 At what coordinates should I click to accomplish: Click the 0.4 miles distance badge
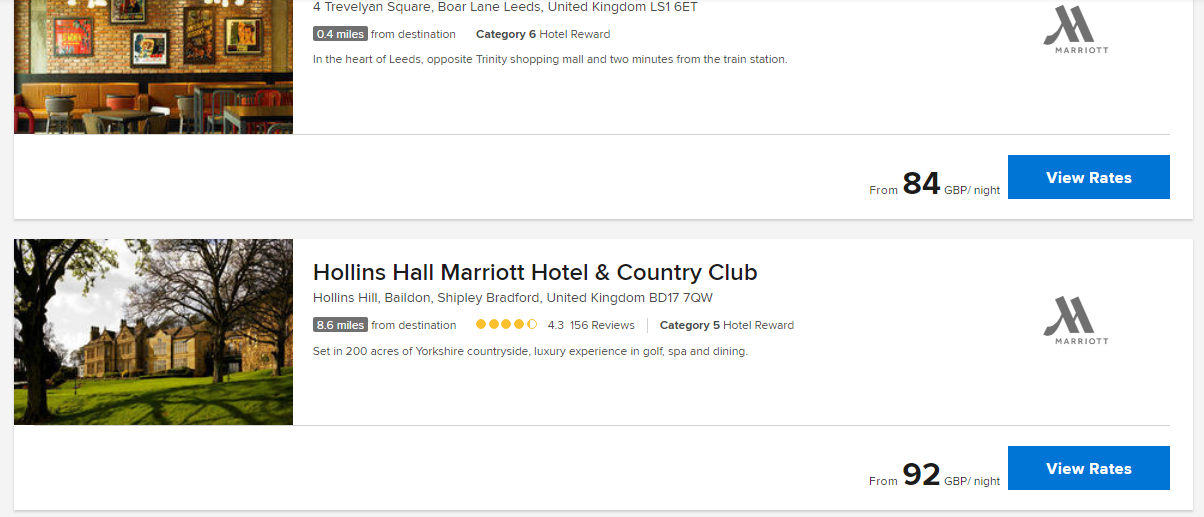coord(340,34)
